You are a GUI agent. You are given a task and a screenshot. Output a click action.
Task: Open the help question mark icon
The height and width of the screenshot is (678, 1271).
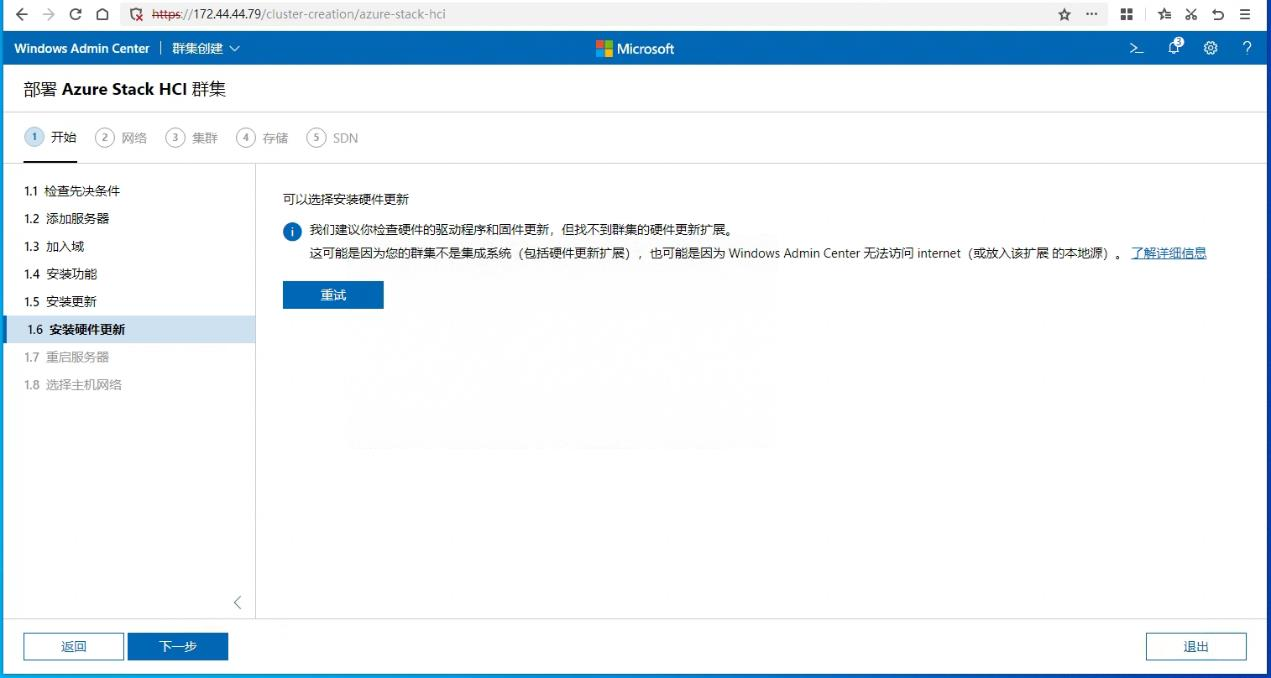coord(1247,48)
